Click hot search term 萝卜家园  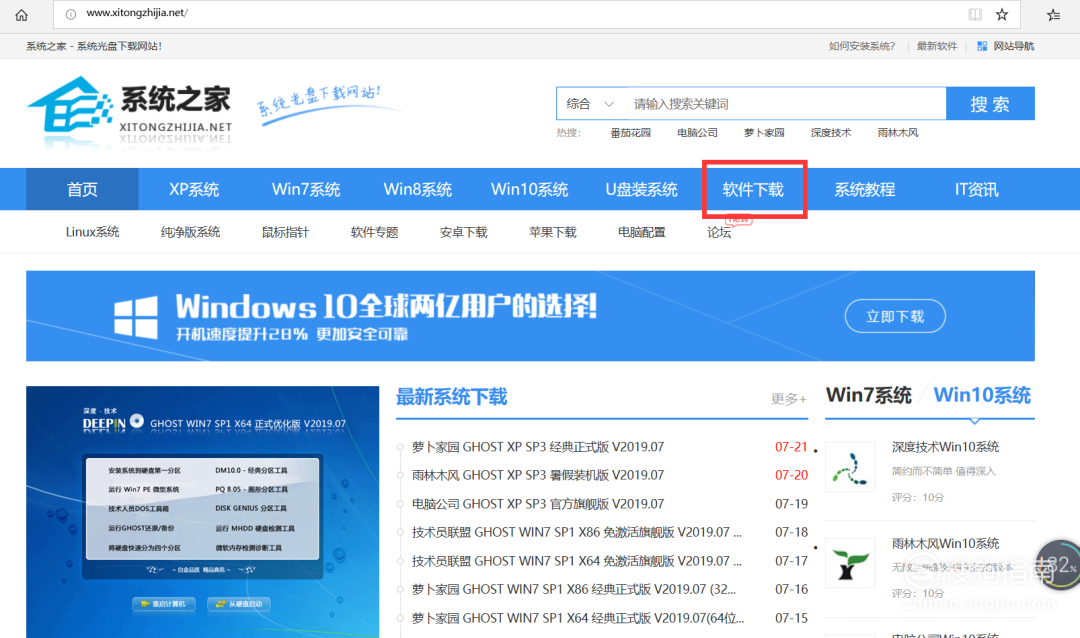[x=764, y=133]
